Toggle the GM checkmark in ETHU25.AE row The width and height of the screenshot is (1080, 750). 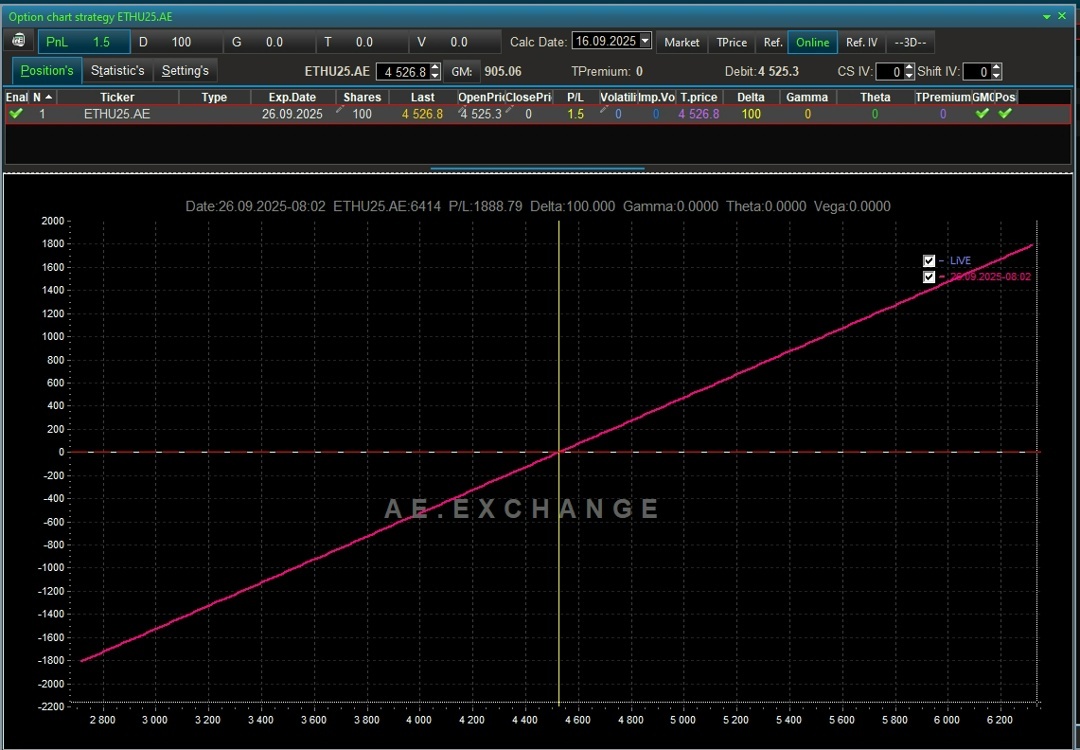(x=982, y=114)
